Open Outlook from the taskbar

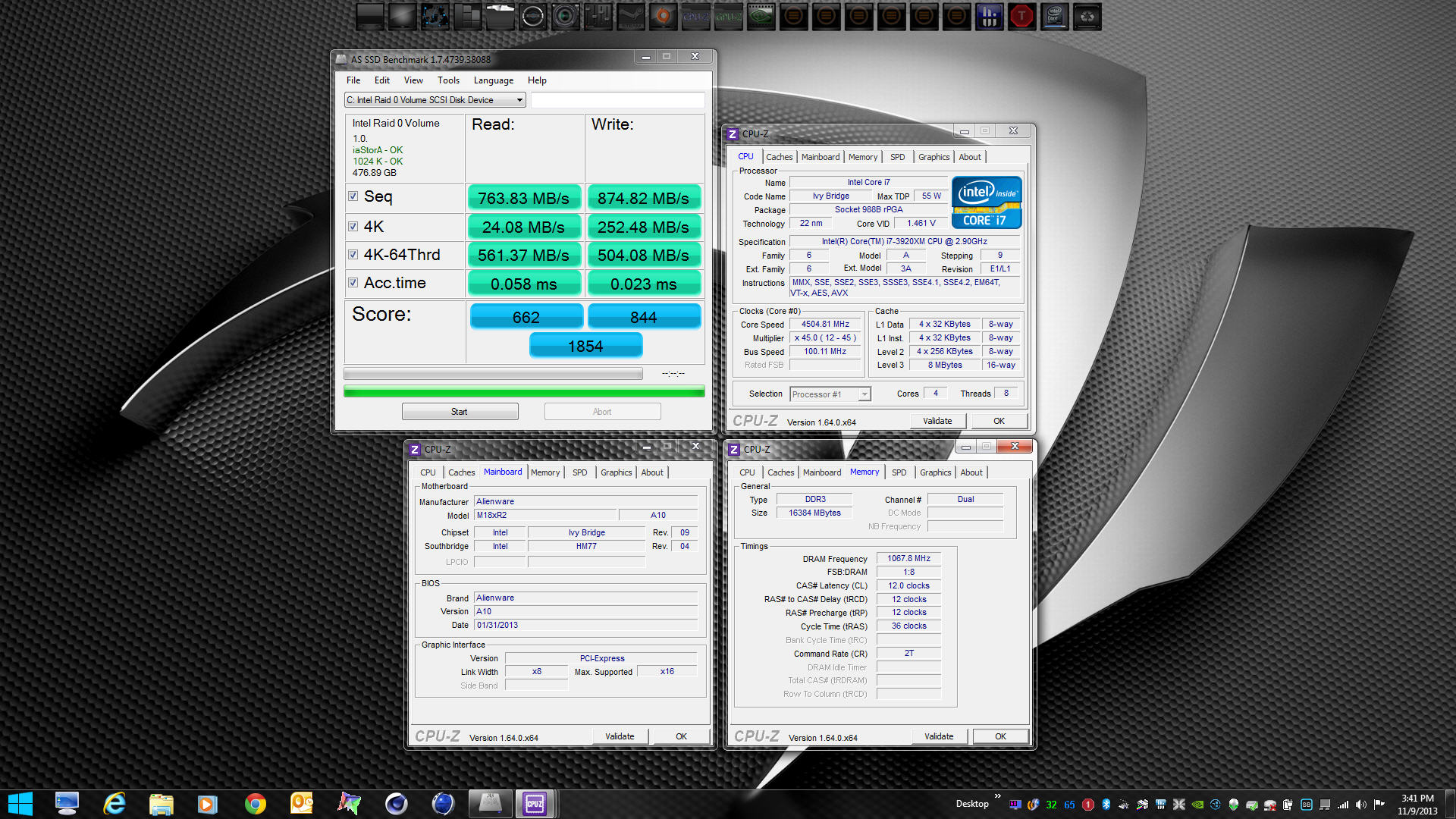[x=302, y=803]
